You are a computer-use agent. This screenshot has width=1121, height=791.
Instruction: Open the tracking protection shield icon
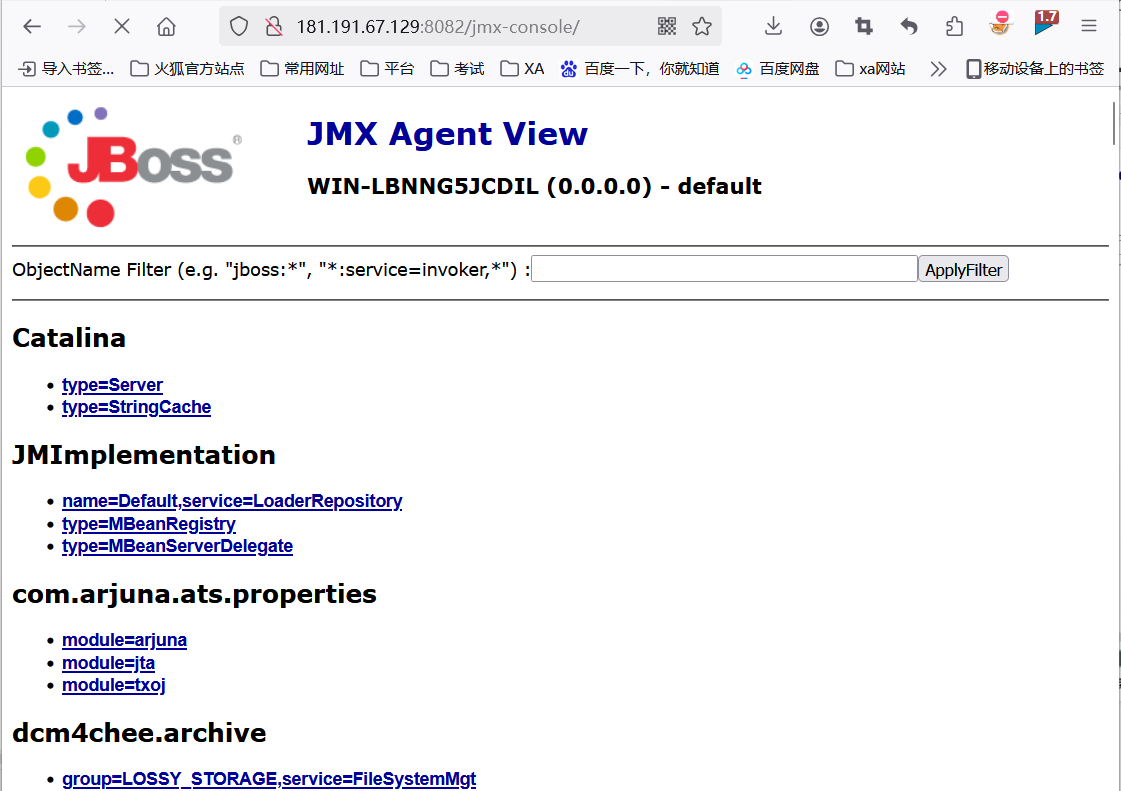(x=239, y=27)
